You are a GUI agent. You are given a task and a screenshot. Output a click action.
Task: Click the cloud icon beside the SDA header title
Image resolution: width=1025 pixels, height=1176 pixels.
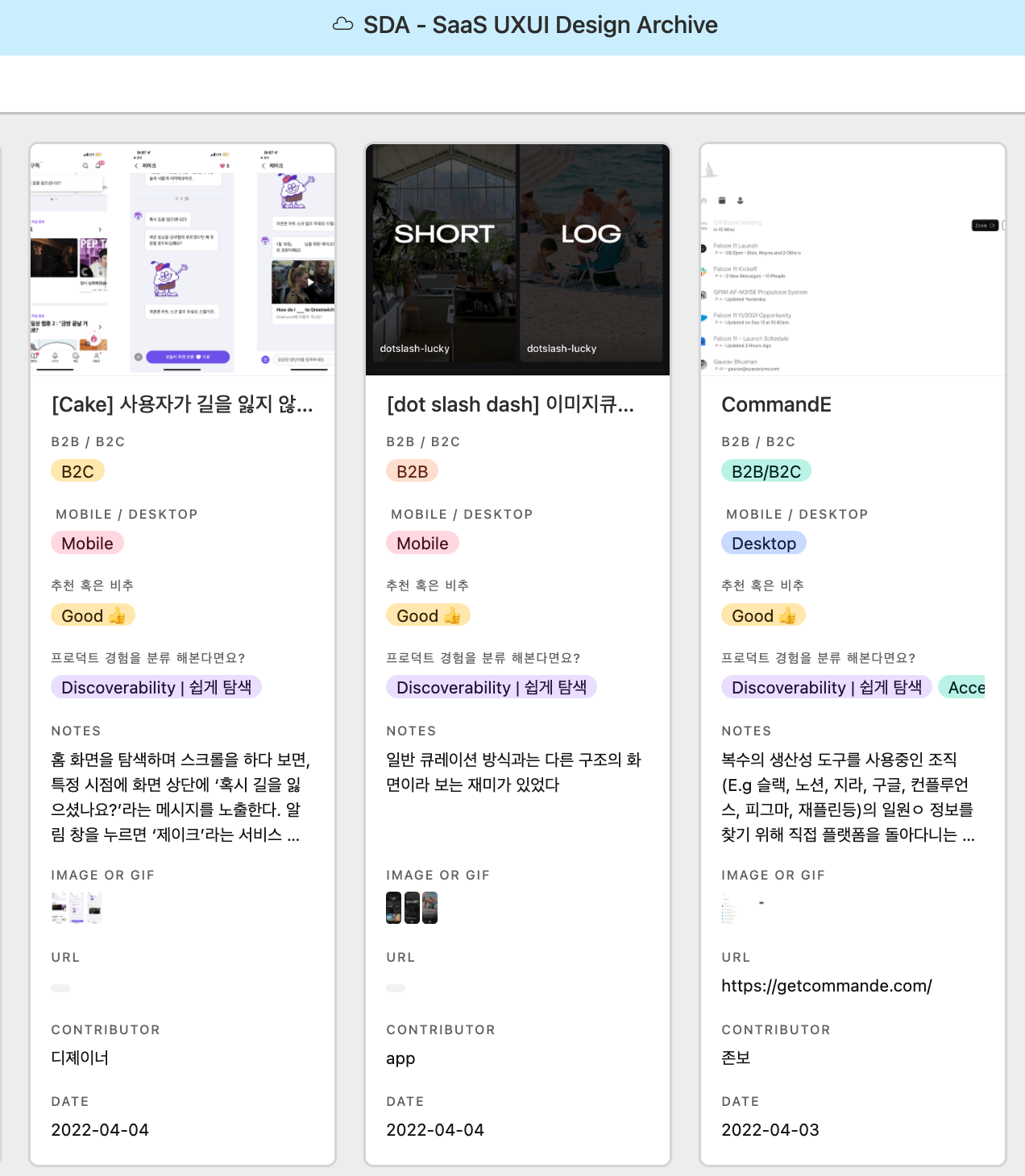(344, 24)
